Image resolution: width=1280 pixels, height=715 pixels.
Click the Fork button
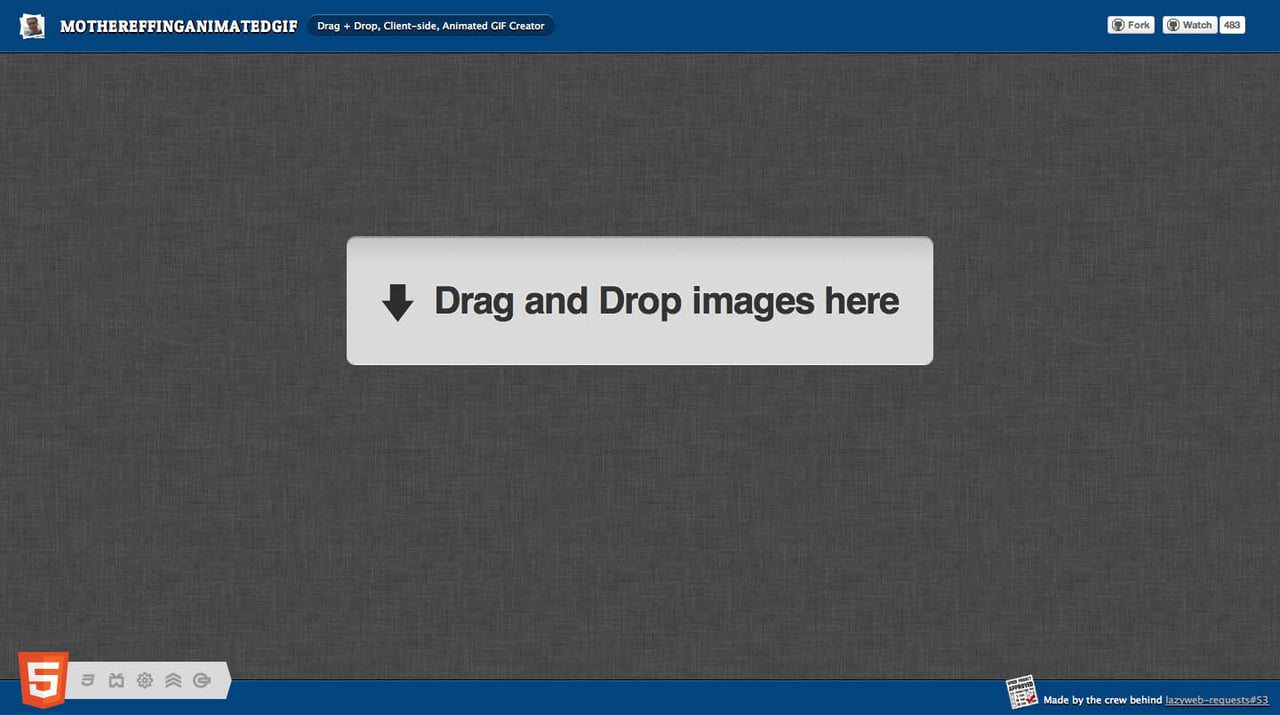[x=1131, y=25]
